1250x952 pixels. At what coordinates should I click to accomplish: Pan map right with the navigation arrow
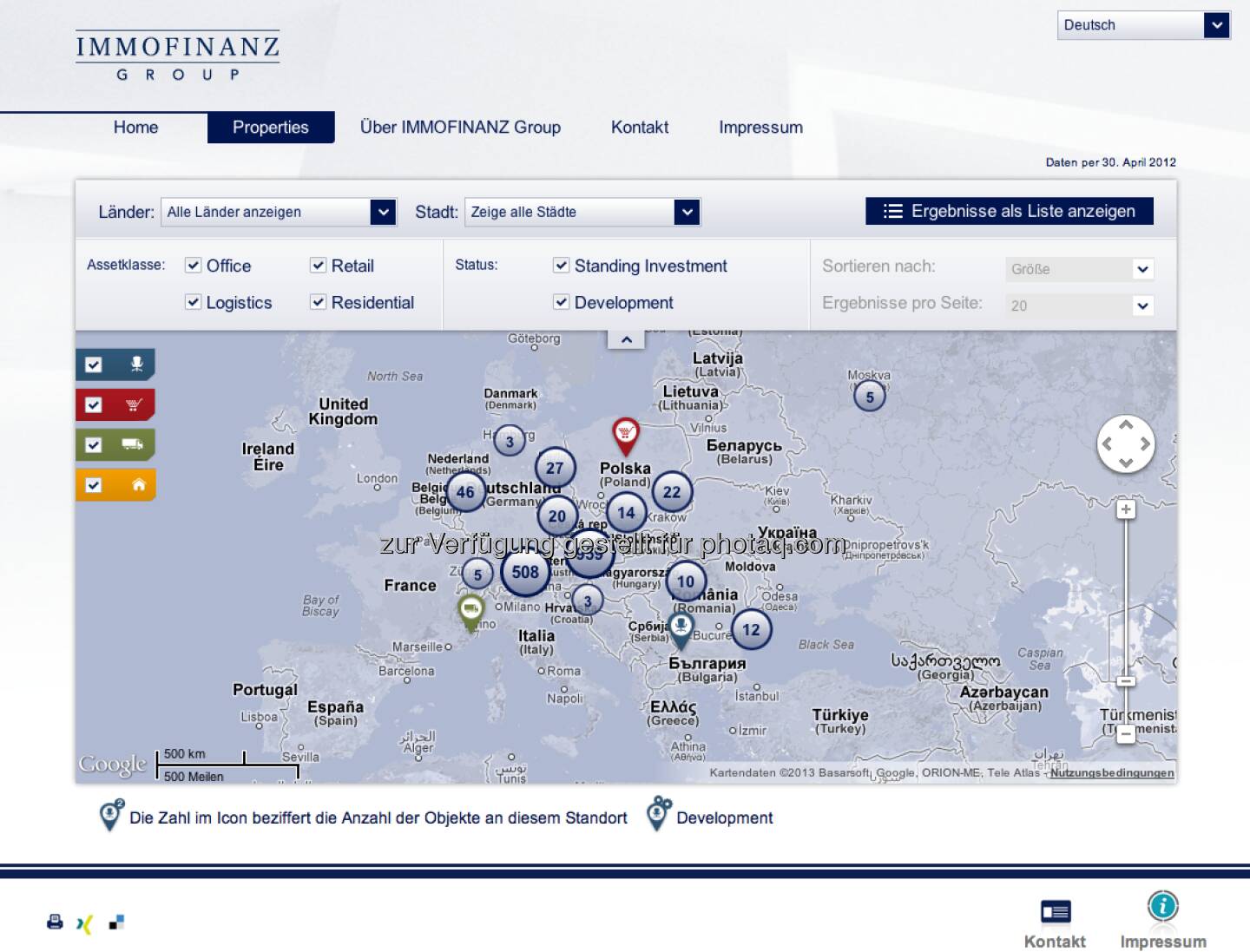point(1145,443)
